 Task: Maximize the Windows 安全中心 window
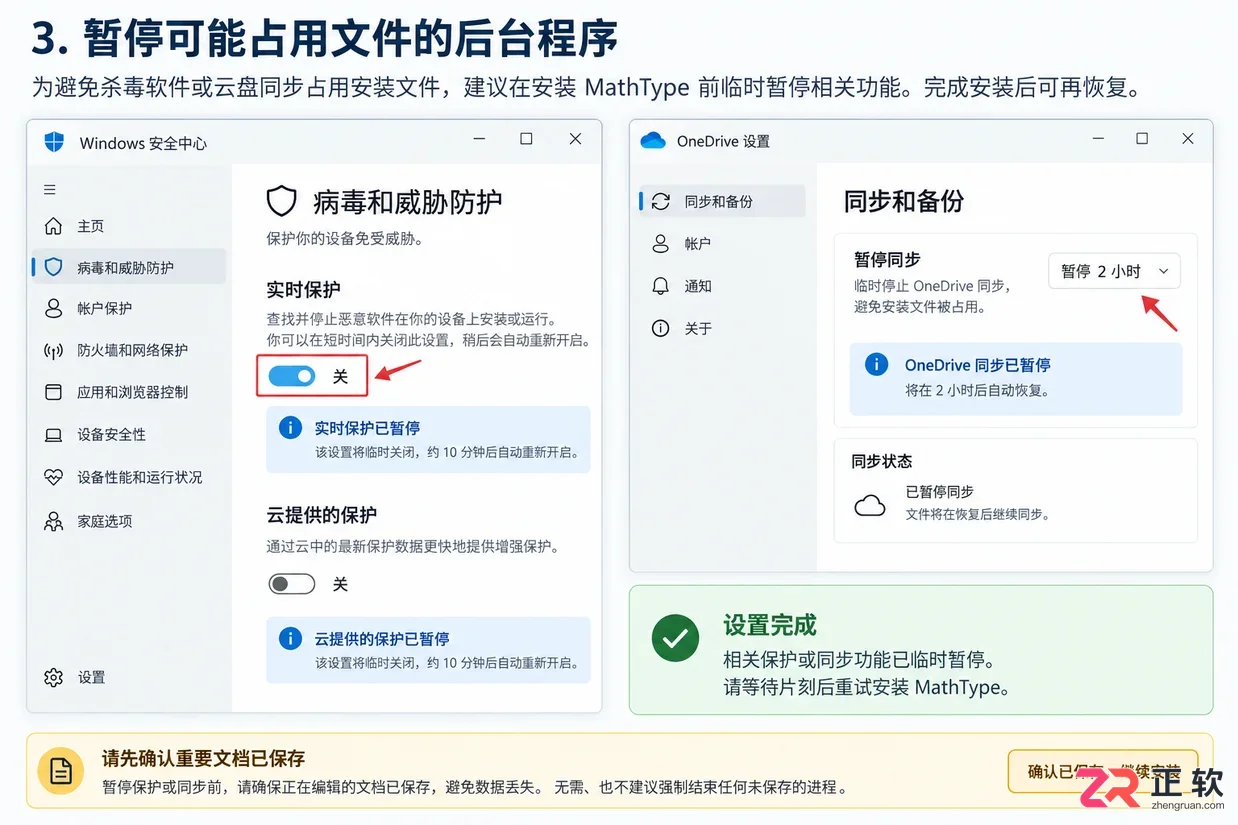pos(526,139)
